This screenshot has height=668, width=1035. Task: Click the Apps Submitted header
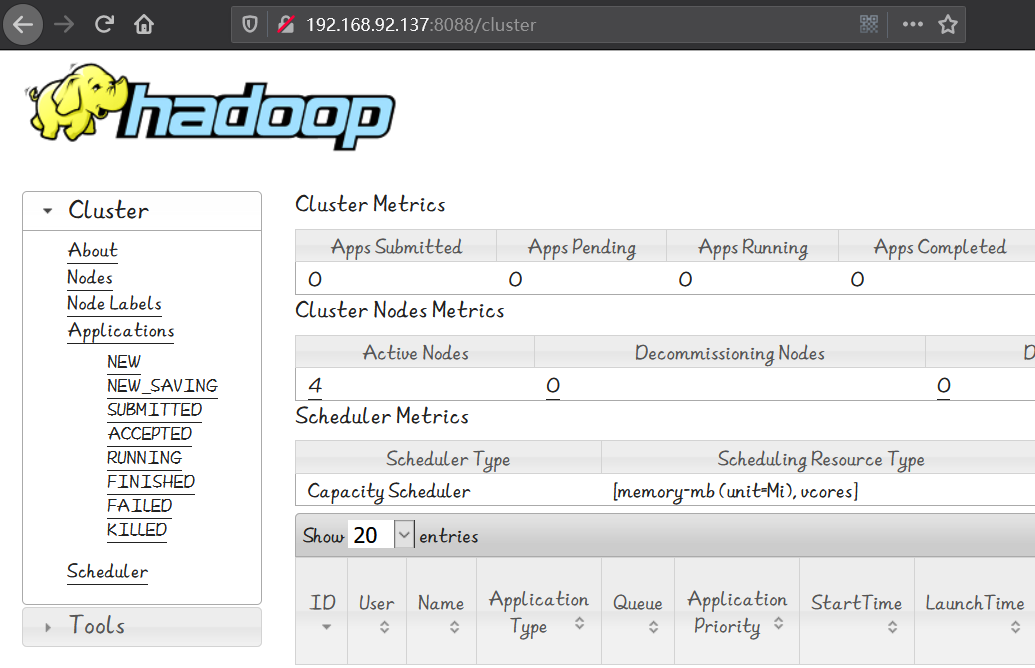[x=396, y=247]
